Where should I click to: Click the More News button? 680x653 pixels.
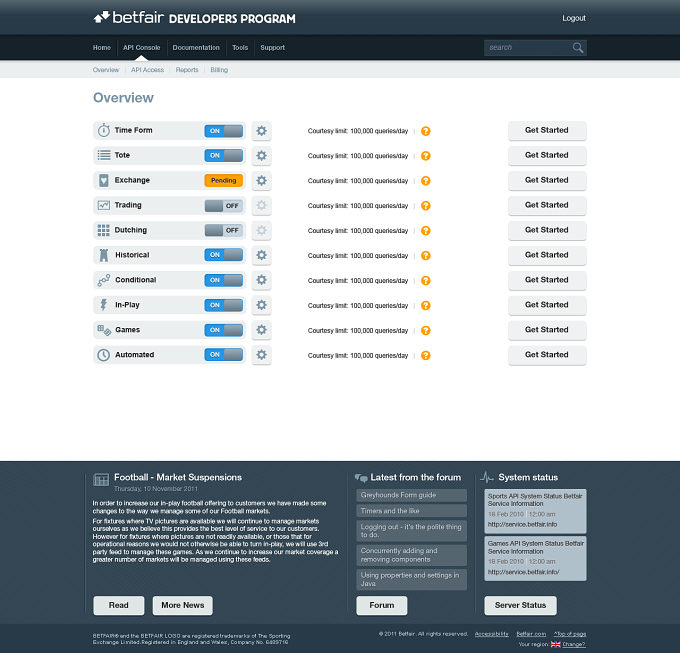click(x=183, y=605)
